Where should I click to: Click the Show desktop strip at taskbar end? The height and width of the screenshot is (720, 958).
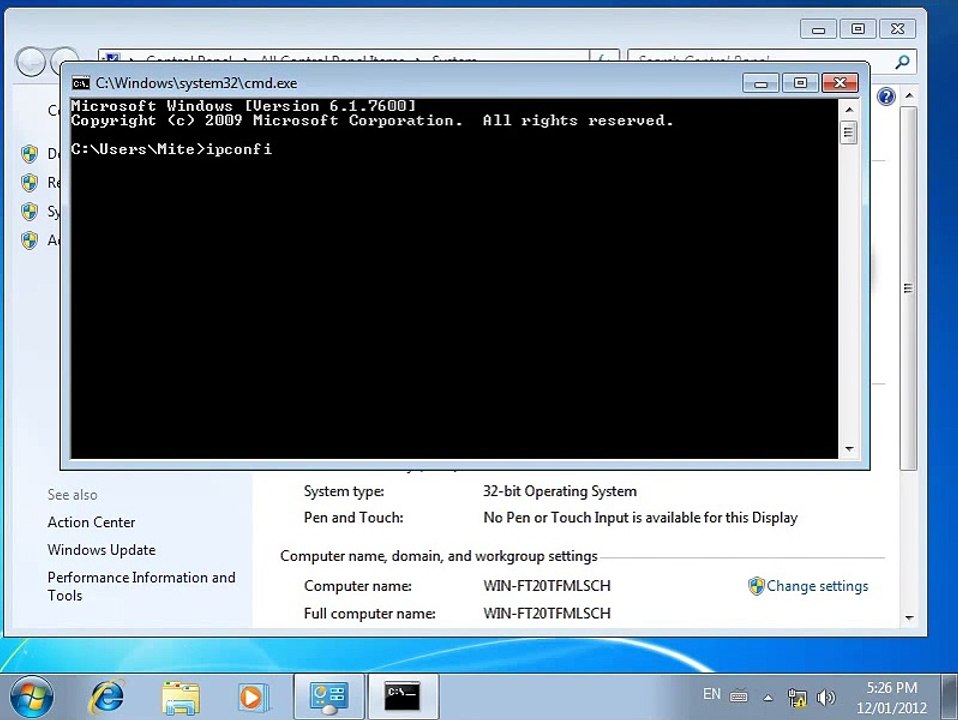click(x=949, y=697)
